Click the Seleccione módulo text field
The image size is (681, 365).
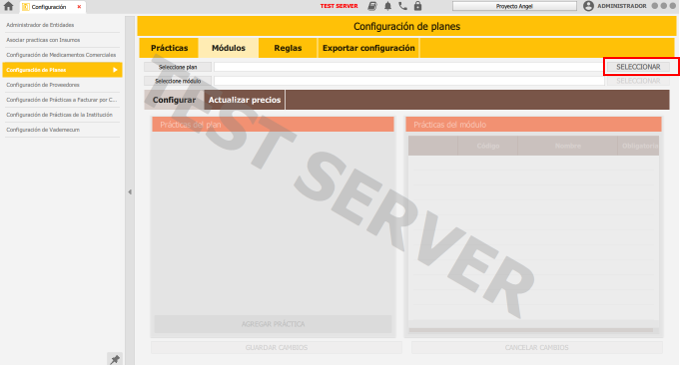tap(408, 81)
